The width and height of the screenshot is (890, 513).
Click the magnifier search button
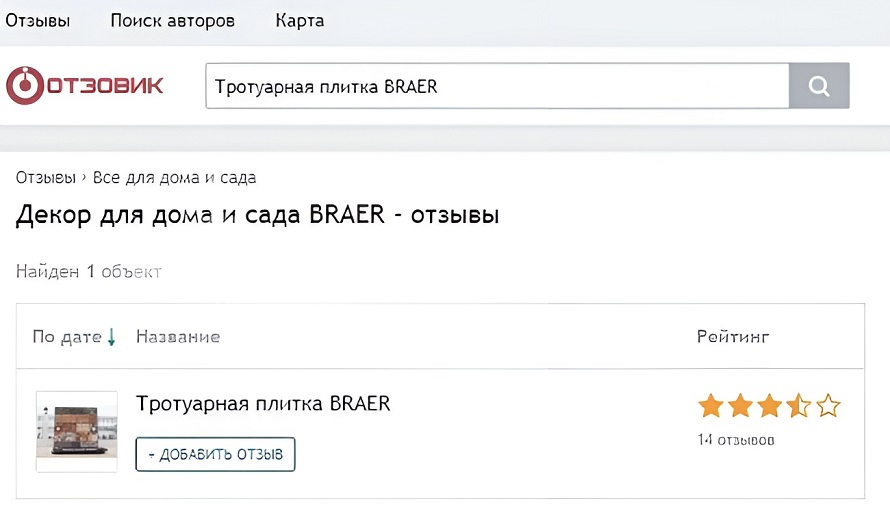click(819, 86)
